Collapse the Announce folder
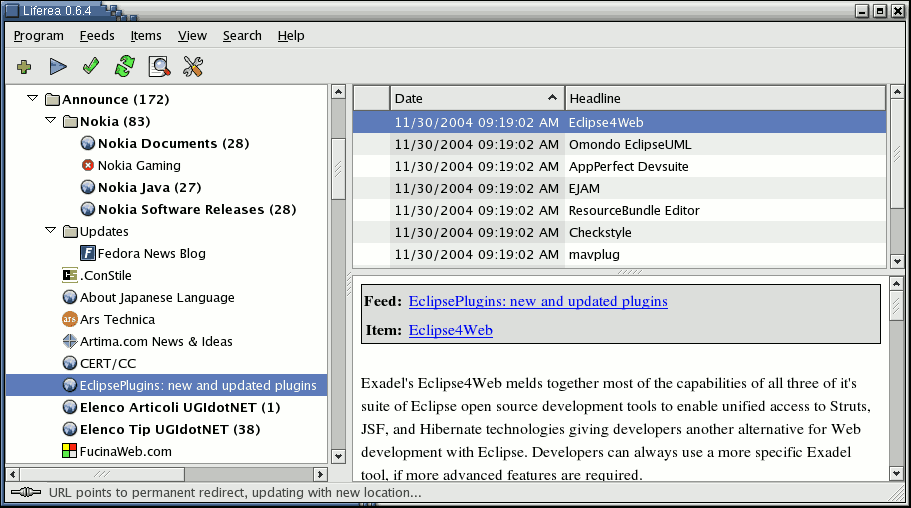Image resolution: width=911 pixels, height=508 pixels. (33, 98)
